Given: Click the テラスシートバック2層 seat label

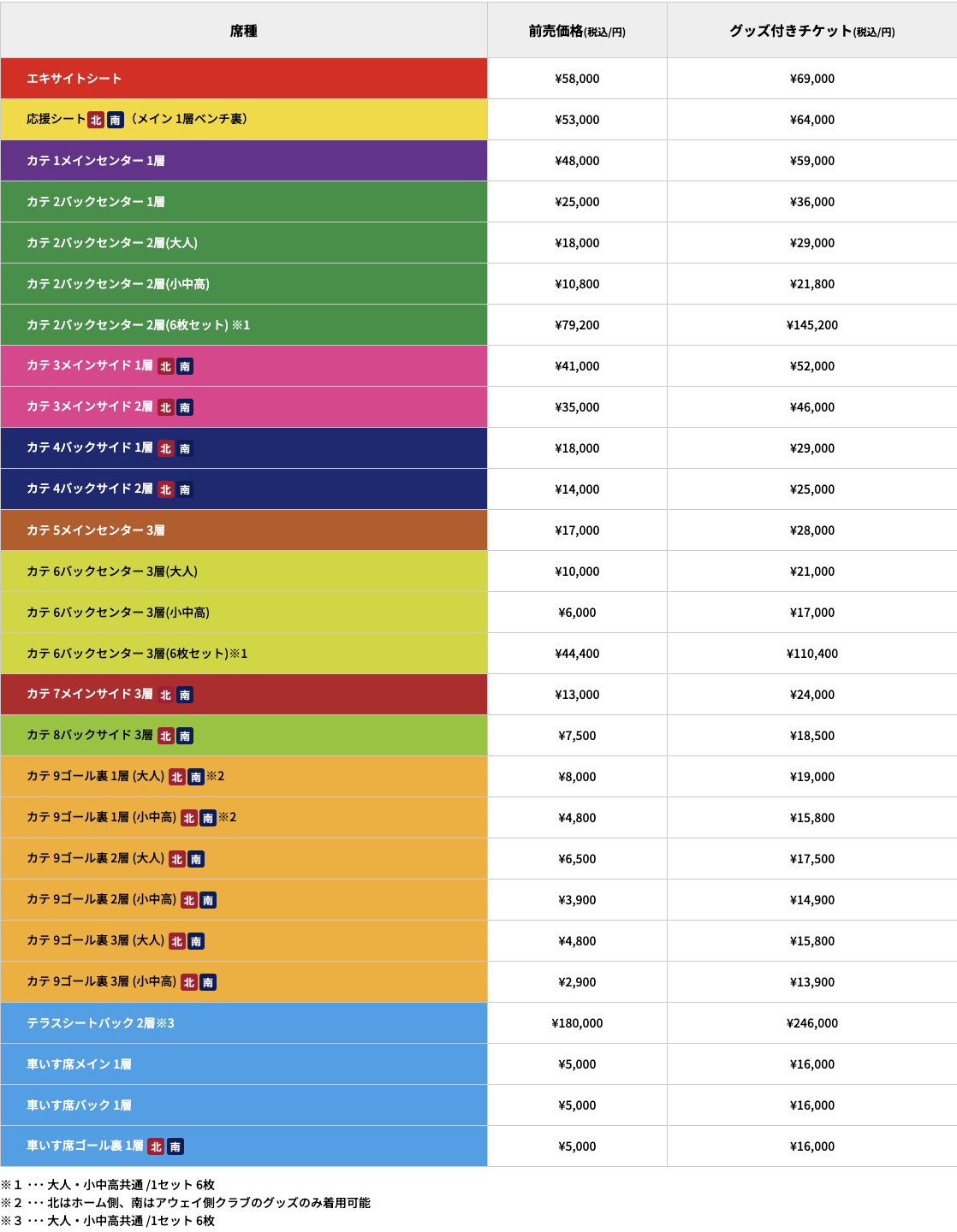Looking at the screenshot, I should point(100,1023).
